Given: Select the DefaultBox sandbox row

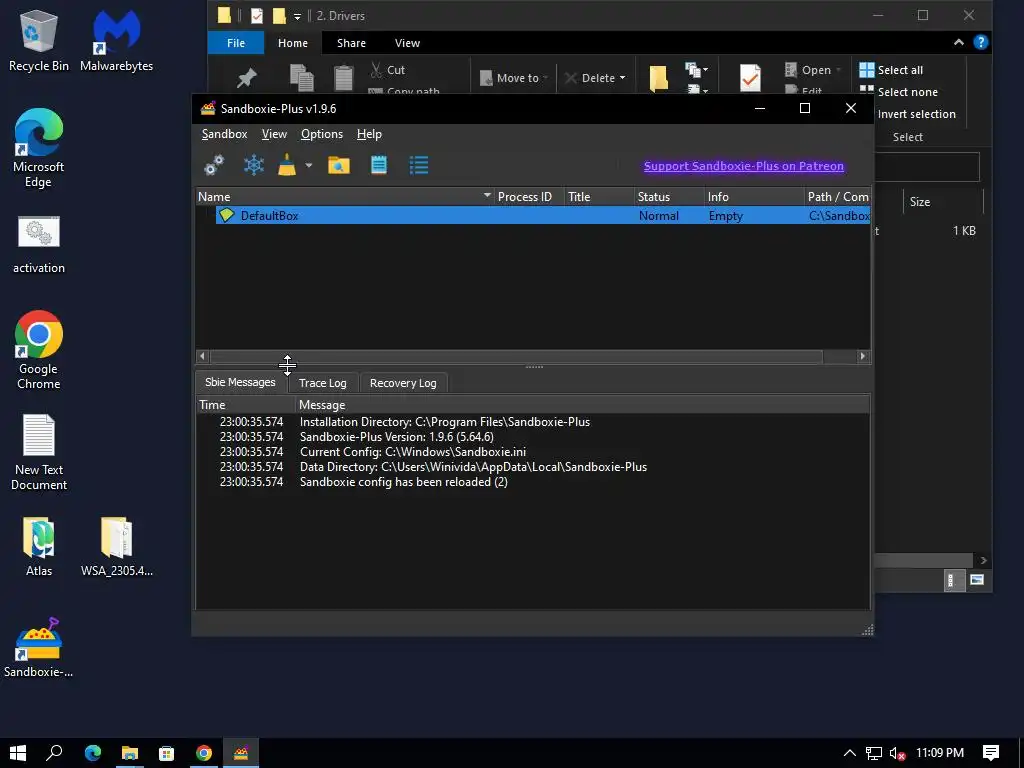Looking at the screenshot, I should 543,216.
